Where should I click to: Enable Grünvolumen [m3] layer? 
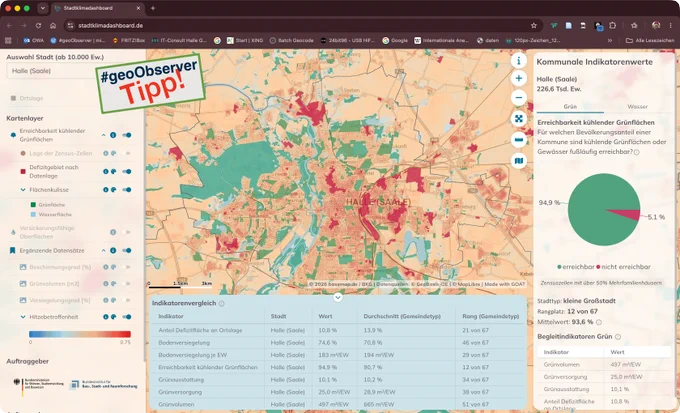click(x=127, y=283)
